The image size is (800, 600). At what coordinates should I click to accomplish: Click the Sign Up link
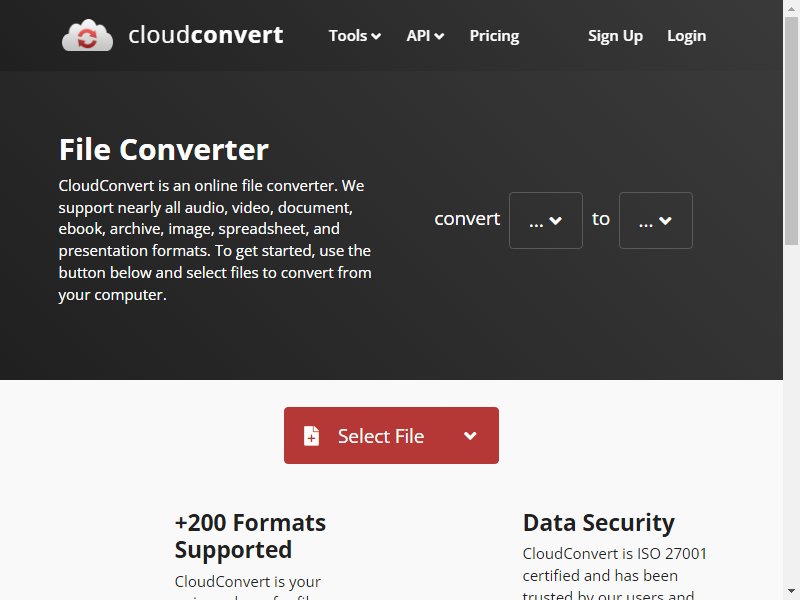tap(615, 36)
